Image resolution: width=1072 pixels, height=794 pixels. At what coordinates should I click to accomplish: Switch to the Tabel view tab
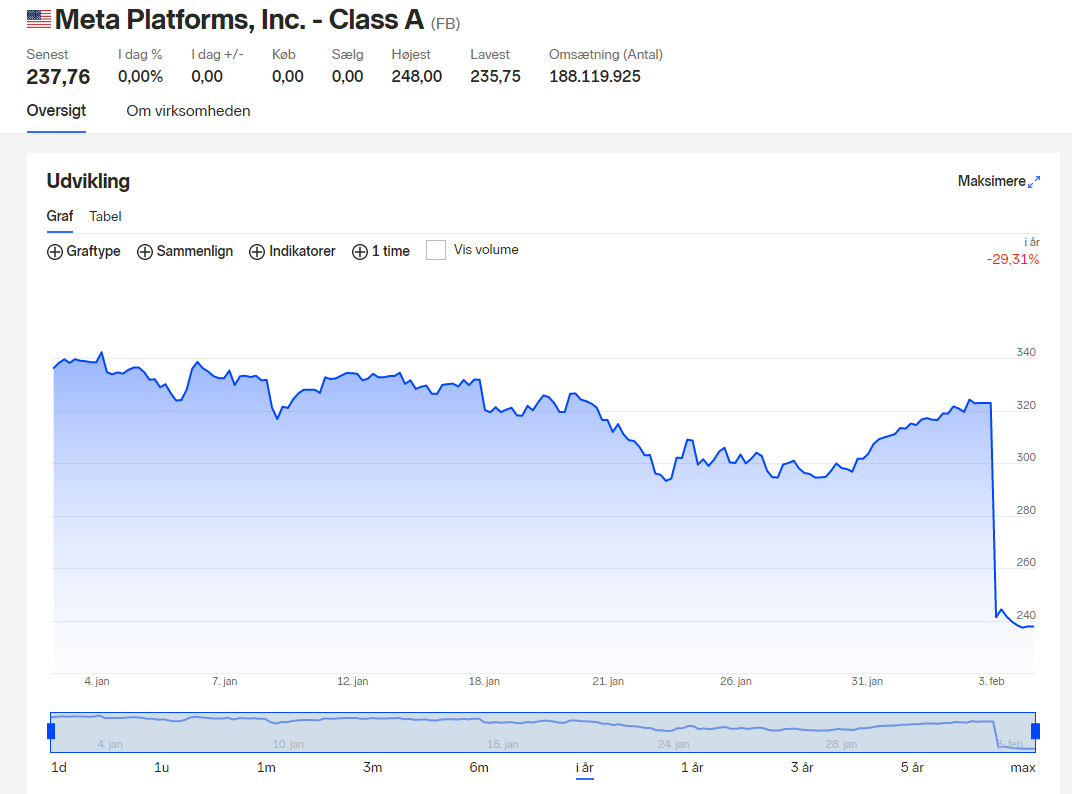(x=105, y=216)
